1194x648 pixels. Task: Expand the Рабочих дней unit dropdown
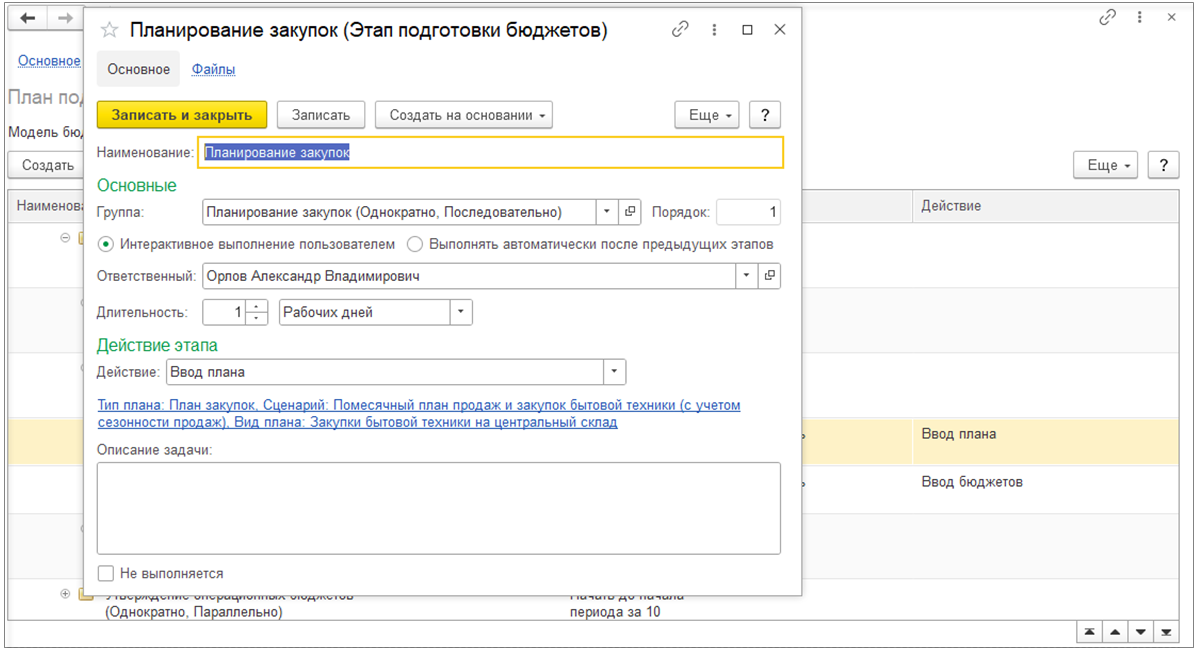461,312
